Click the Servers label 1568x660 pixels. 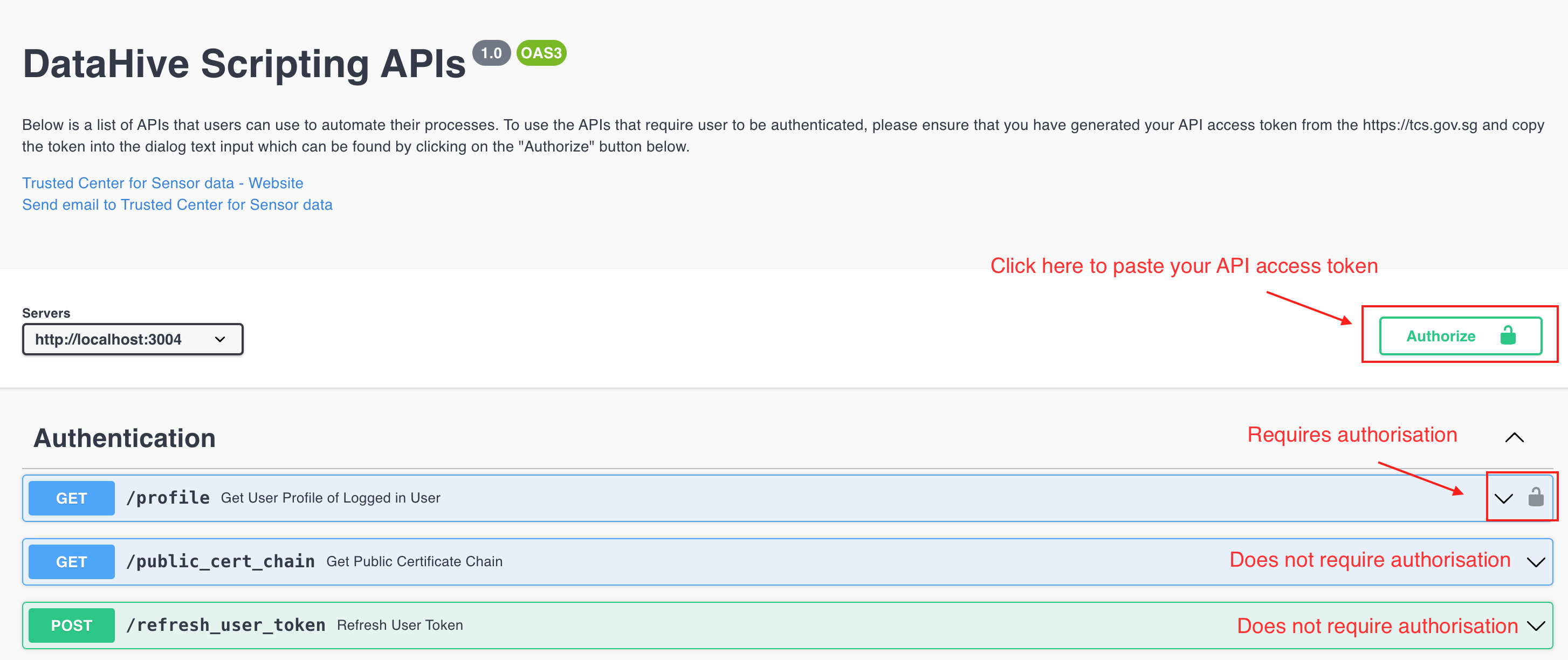[x=46, y=313]
